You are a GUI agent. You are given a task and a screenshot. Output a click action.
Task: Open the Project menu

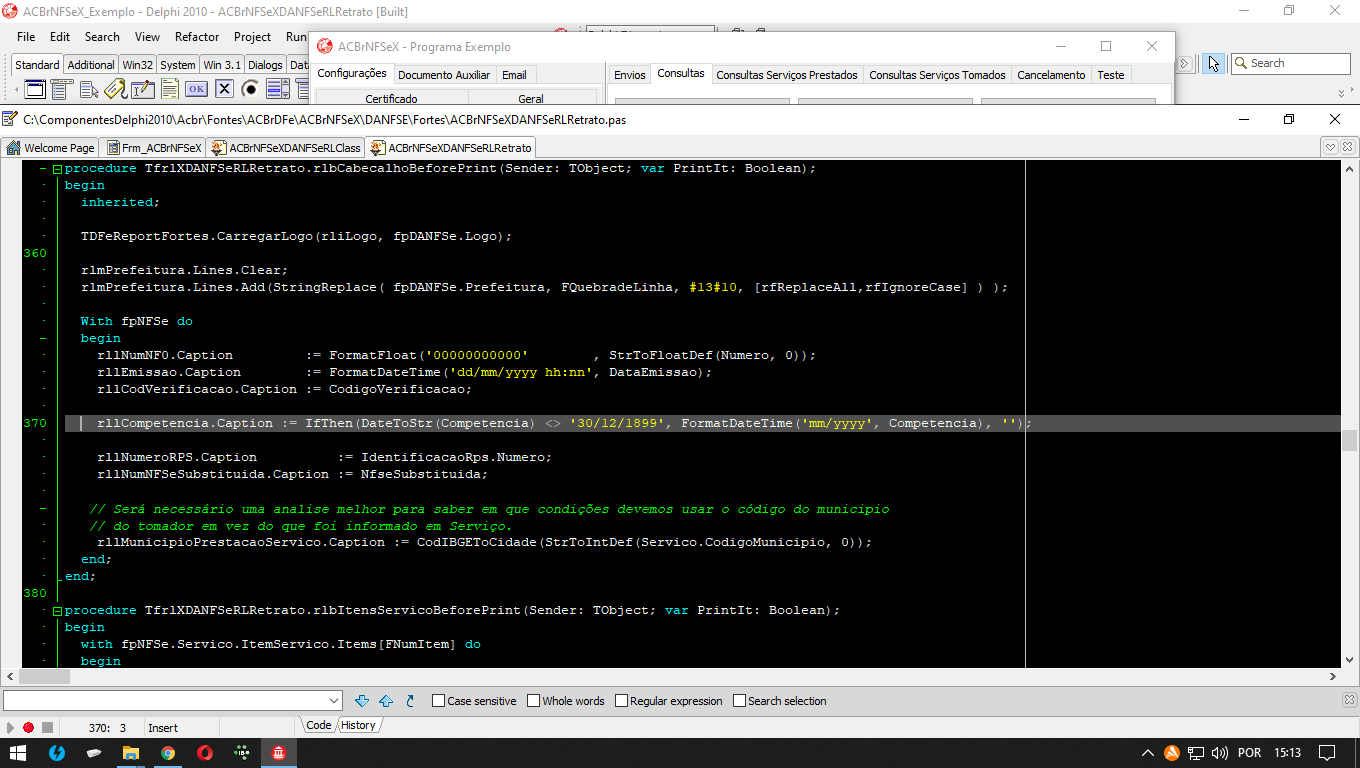[x=252, y=37]
